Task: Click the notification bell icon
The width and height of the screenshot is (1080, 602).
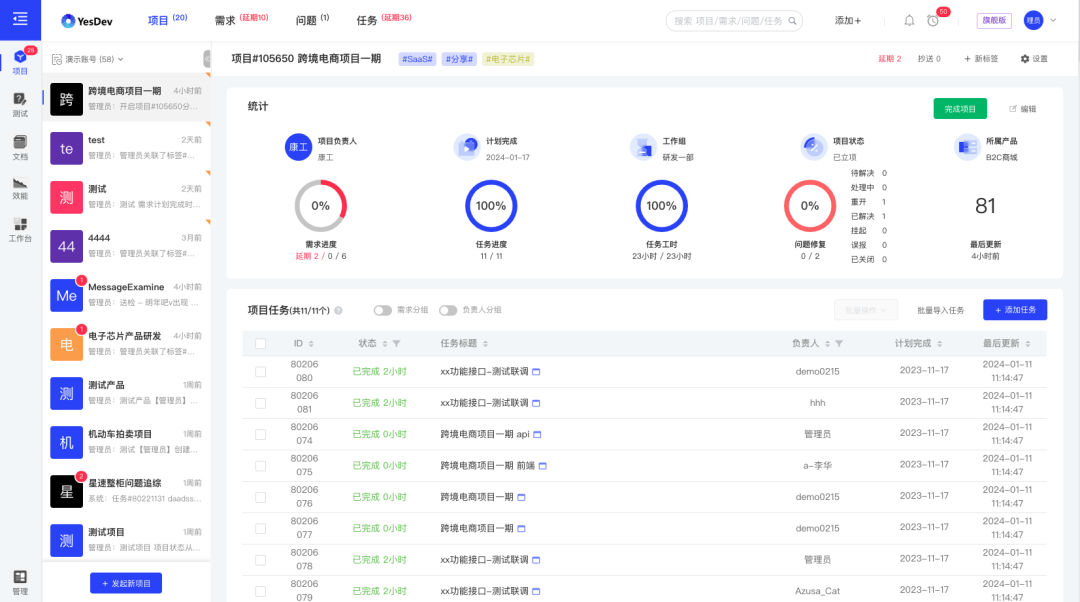Action: click(910, 20)
